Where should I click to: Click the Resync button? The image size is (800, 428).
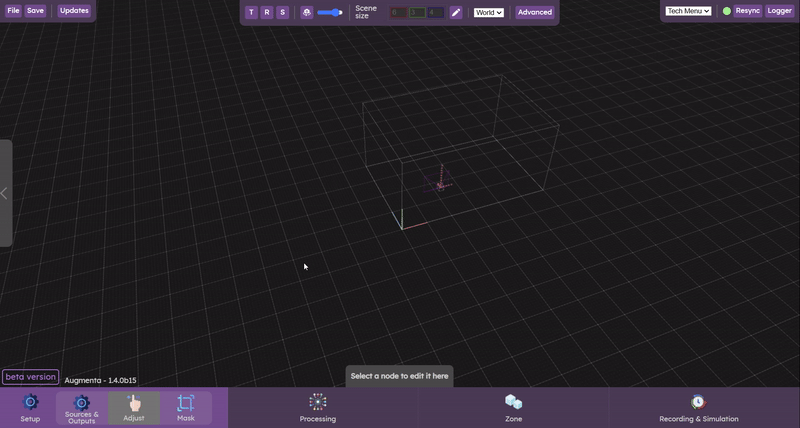pos(748,11)
